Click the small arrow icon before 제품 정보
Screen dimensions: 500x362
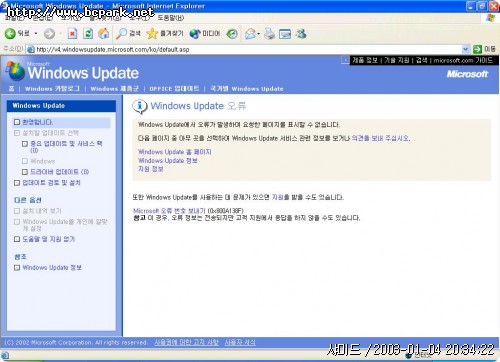pyautogui.click(x=345, y=60)
